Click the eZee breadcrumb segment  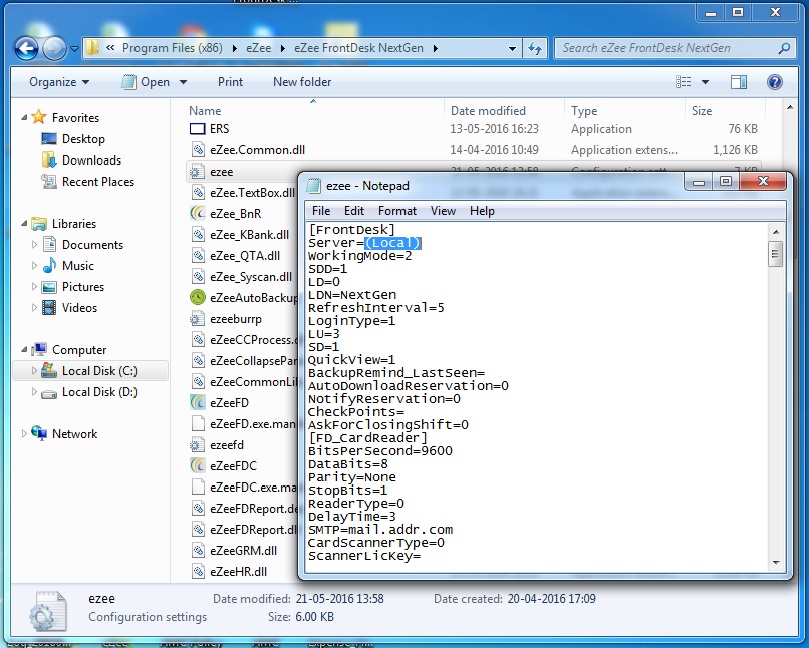(258, 48)
